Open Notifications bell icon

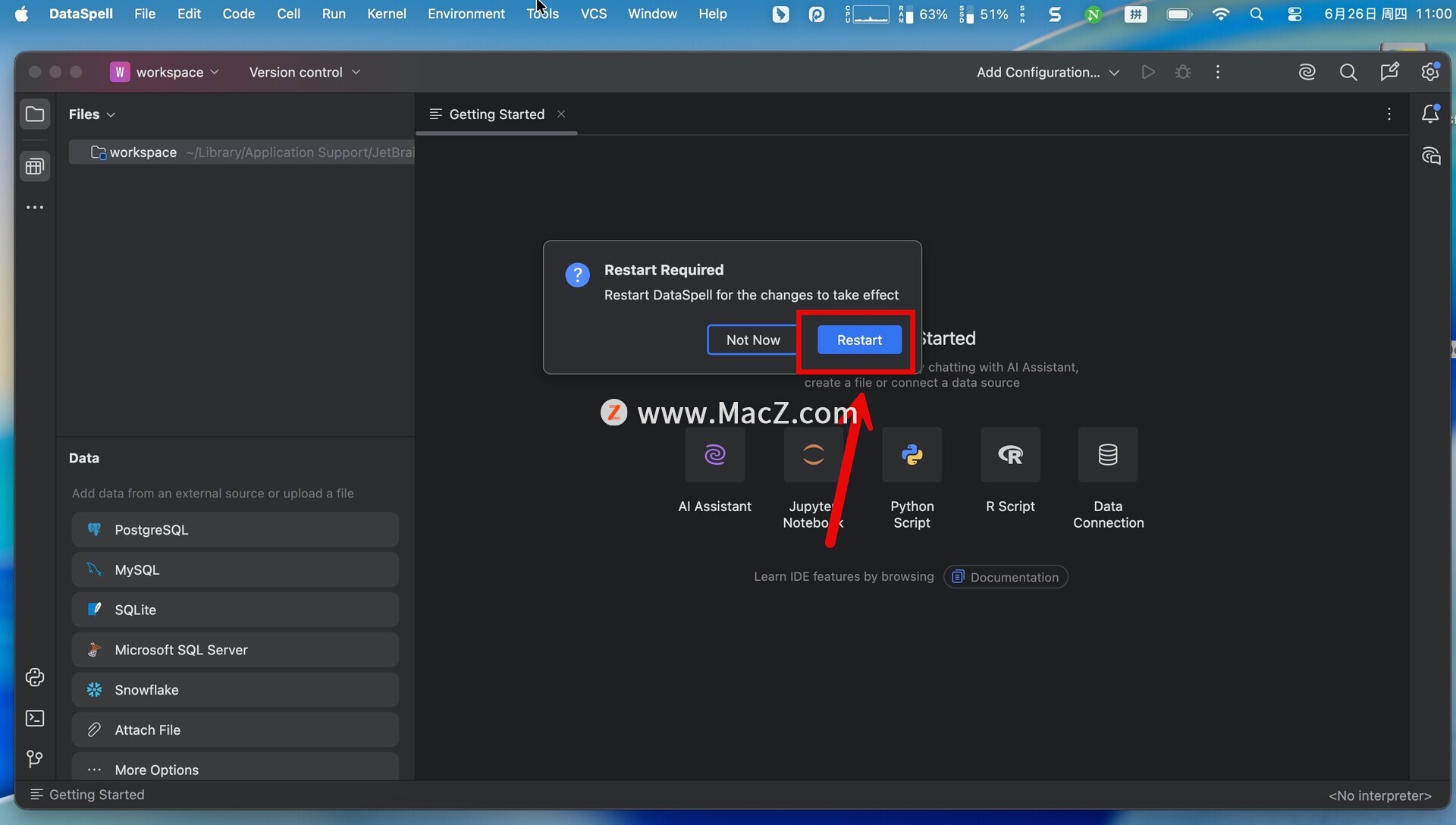point(1430,114)
